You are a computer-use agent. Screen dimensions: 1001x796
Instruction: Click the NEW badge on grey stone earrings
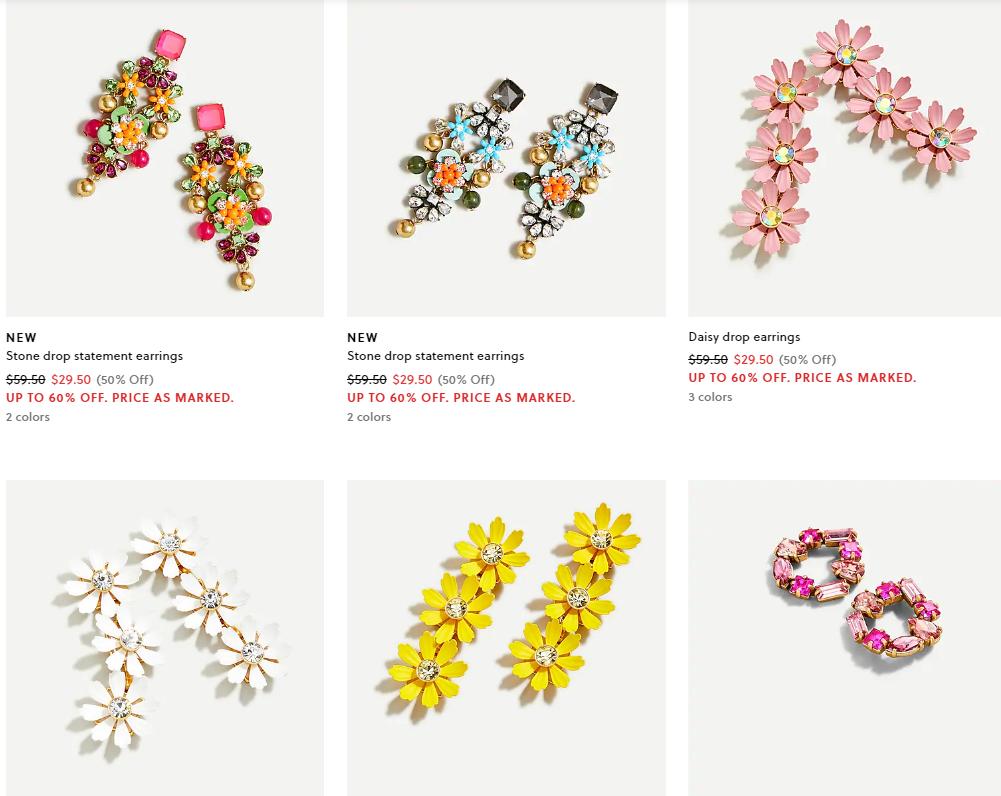(363, 338)
